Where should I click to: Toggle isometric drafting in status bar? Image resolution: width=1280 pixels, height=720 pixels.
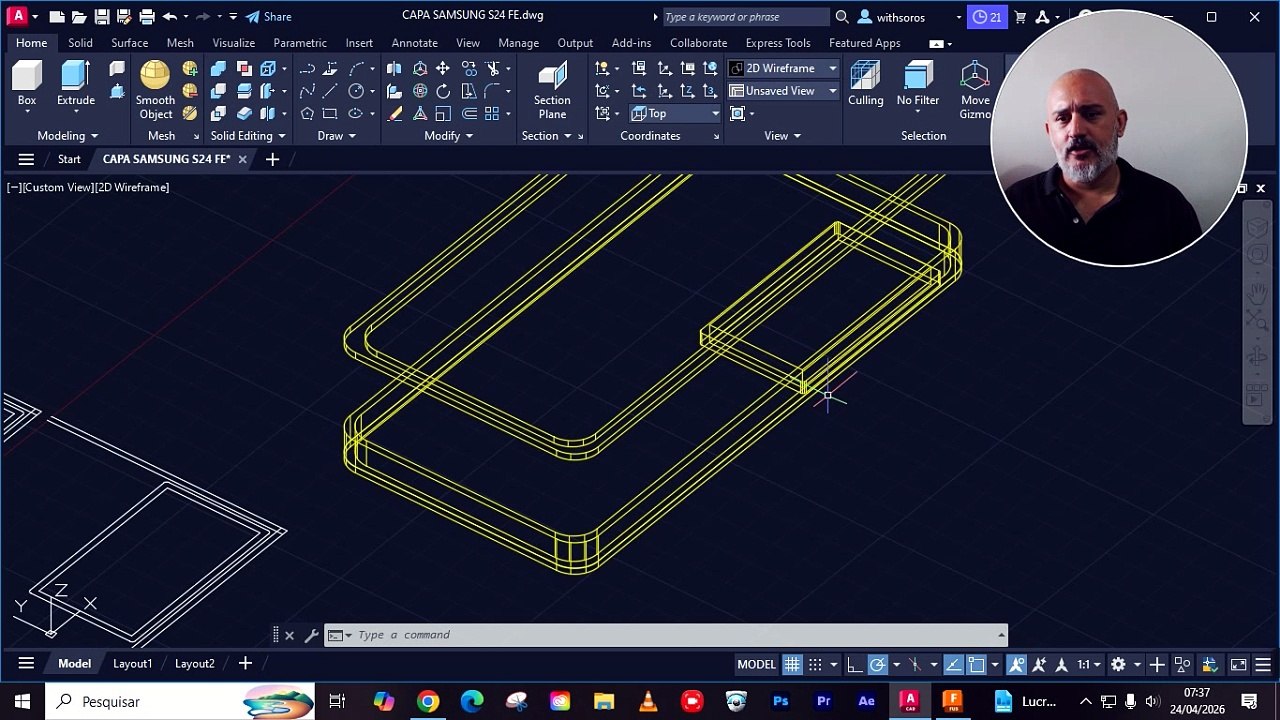click(x=914, y=664)
